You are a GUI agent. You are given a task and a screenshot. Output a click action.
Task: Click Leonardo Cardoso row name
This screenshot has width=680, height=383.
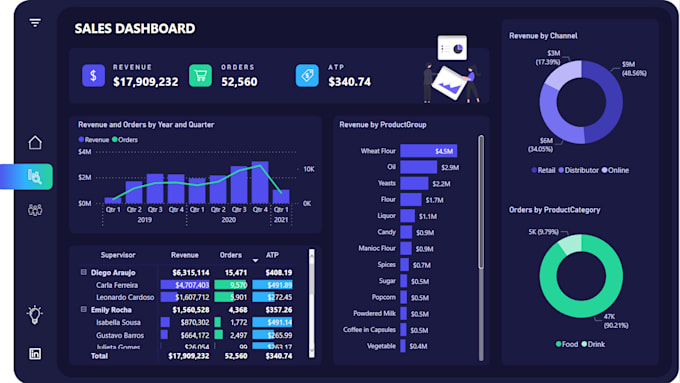[x=125, y=297]
